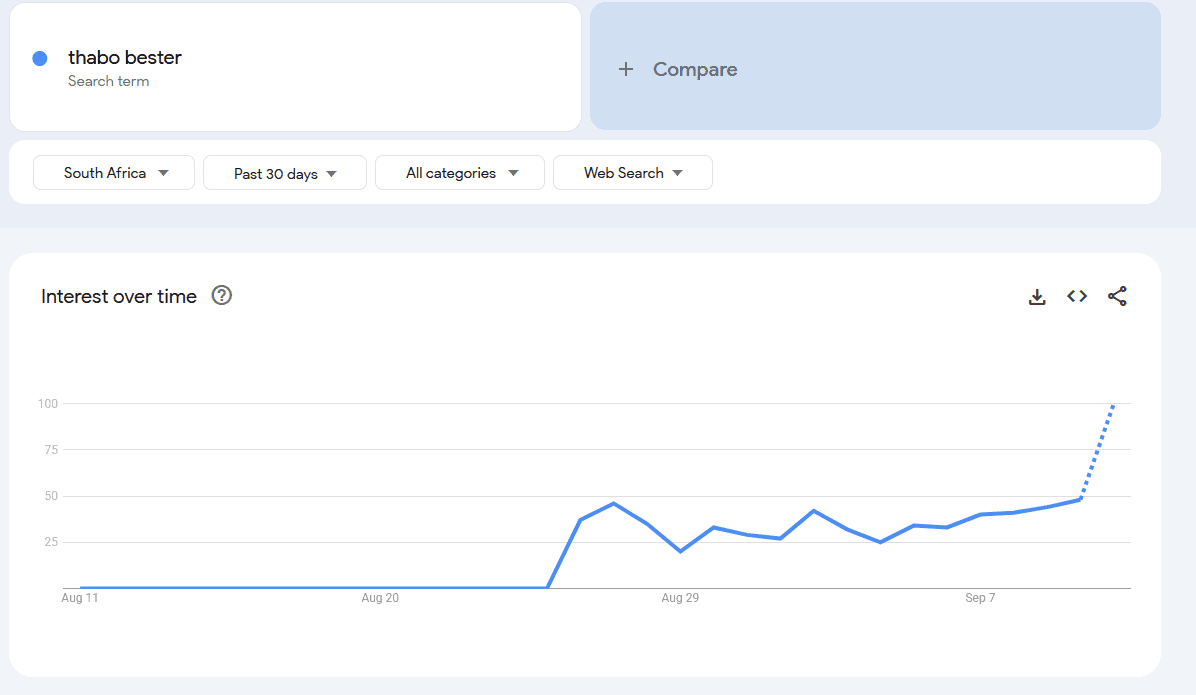The image size is (1196, 695).
Task: Click the 'Search term' subtitle text
Action: 108,82
